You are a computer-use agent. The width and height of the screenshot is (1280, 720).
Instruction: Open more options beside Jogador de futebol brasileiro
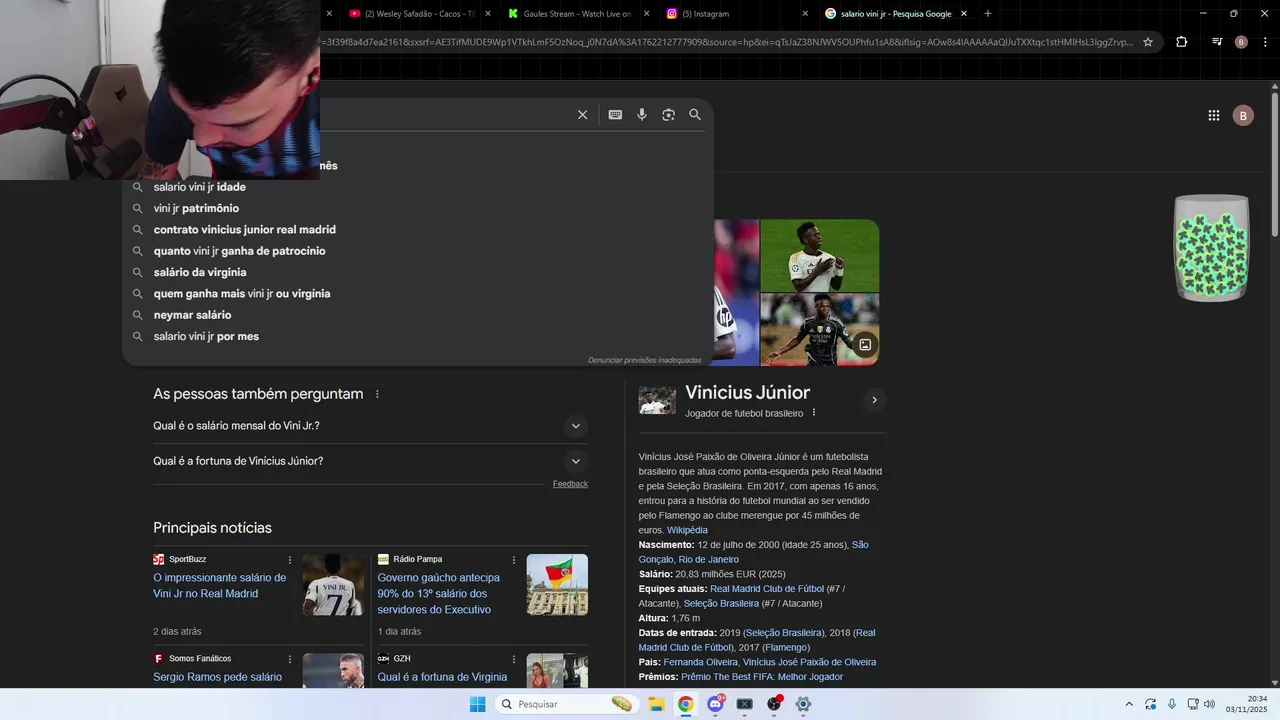(813, 413)
